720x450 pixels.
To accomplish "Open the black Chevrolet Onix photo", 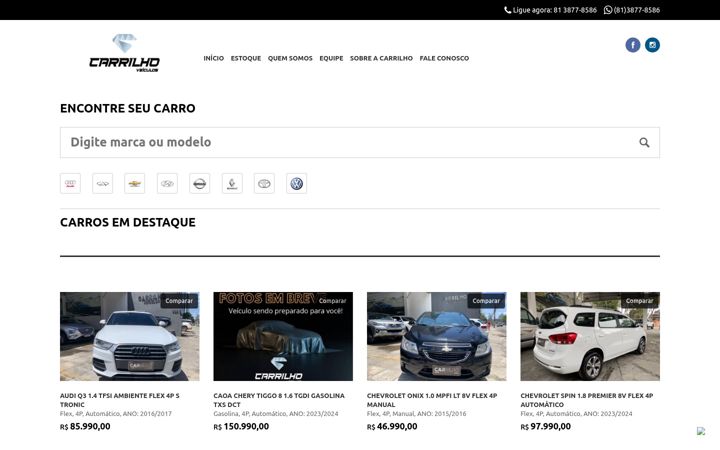I will point(437,337).
